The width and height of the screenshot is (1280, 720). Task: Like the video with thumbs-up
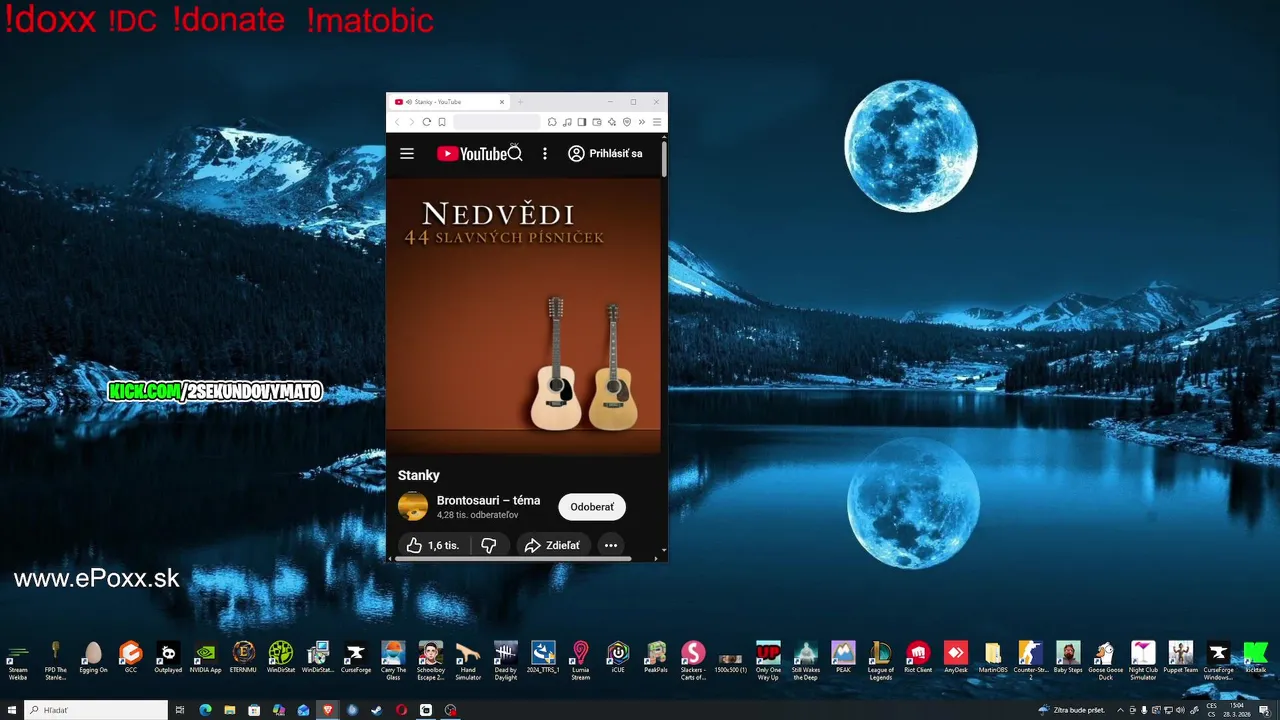432,545
